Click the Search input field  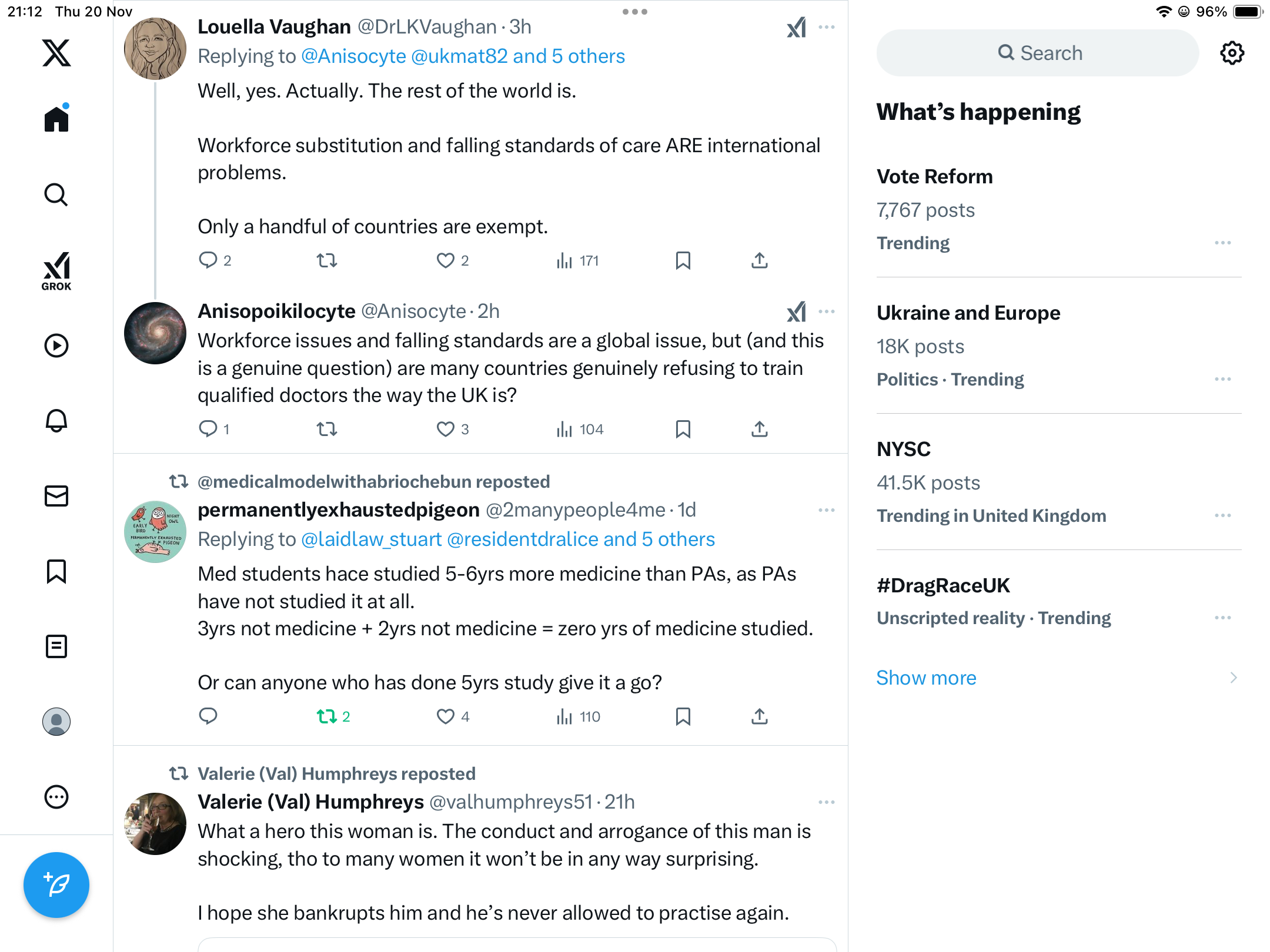tap(1038, 53)
